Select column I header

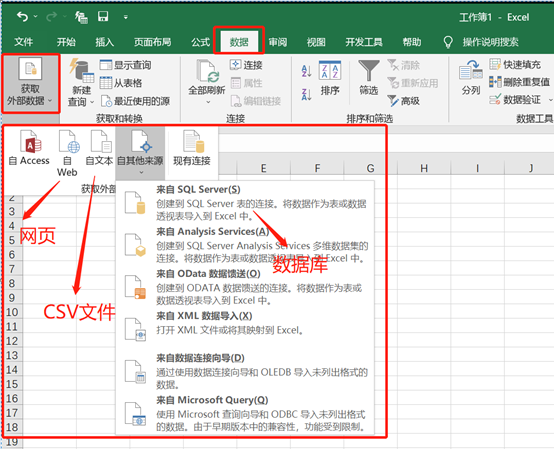(x=477, y=168)
